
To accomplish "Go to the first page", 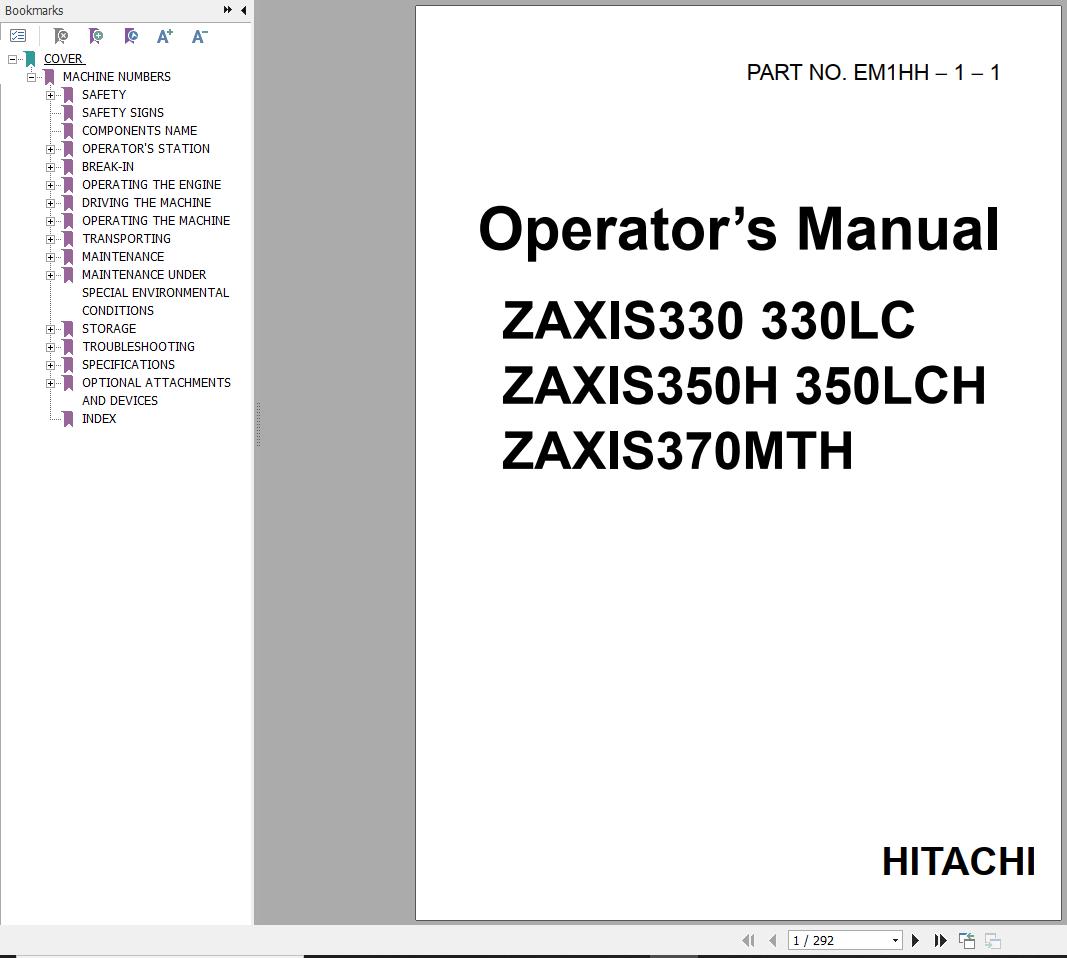I will pyautogui.click(x=749, y=940).
